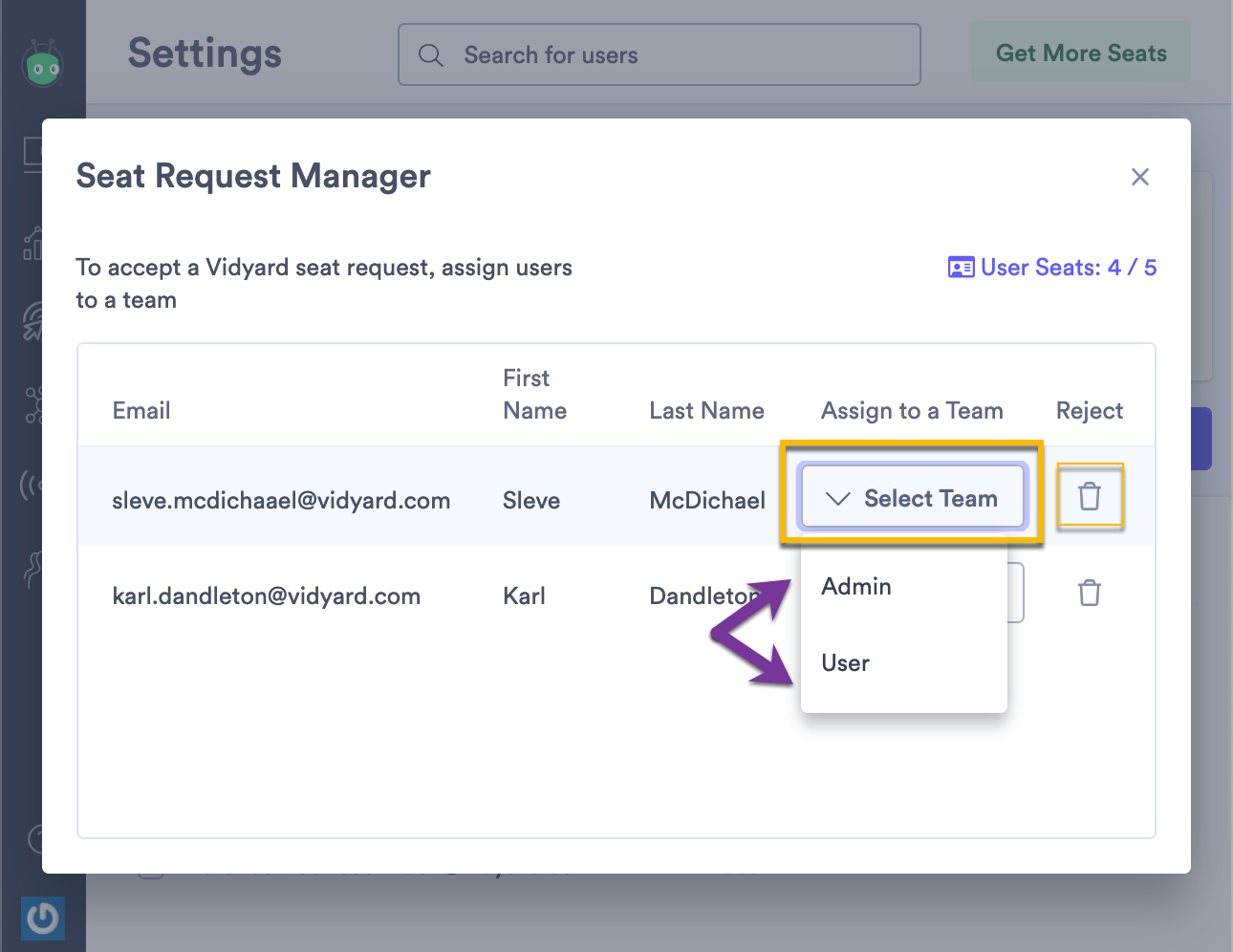Click the first name Karl cell
Screen dimensions: 1233x952
click(x=524, y=595)
